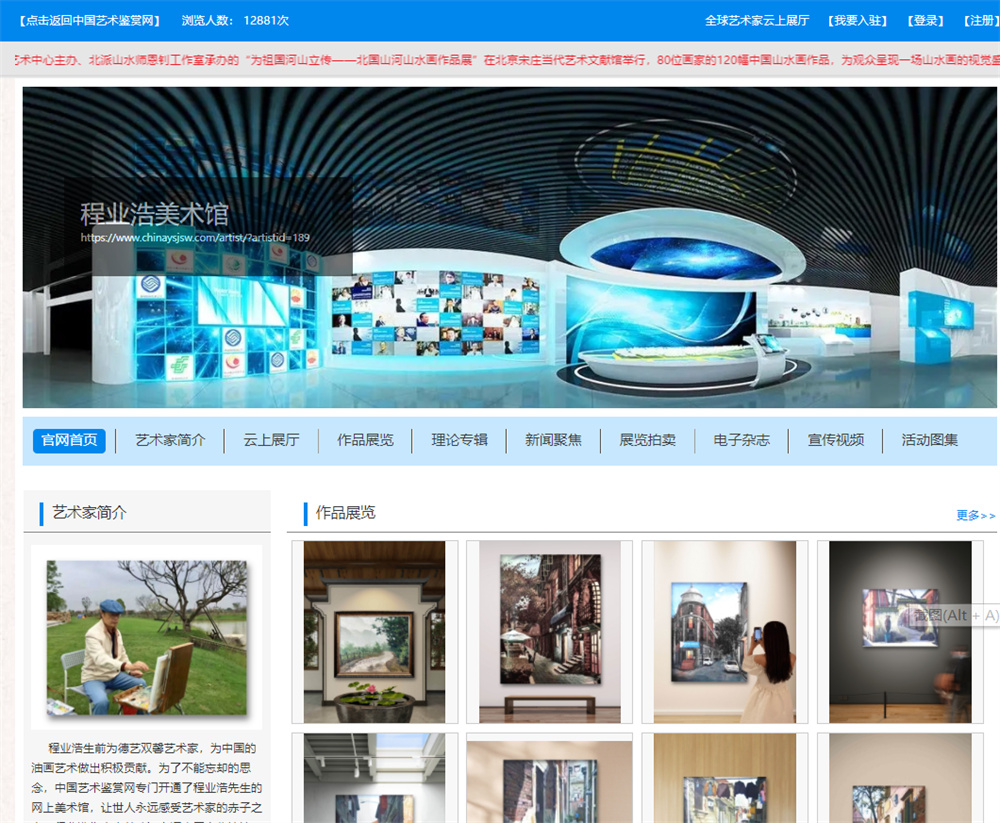The height and width of the screenshot is (823, 1000).
Task: Open the 云上展厅 navigation tab
Action: coord(271,440)
